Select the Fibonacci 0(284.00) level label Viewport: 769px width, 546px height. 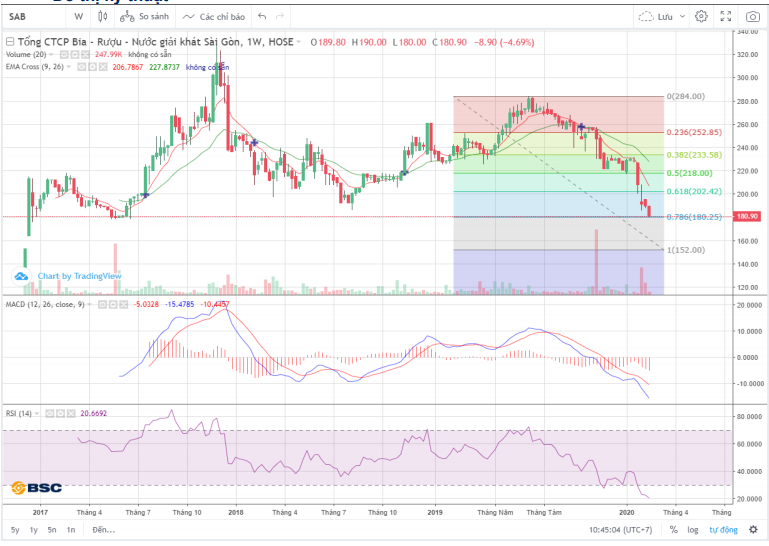[x=686, y=97]
